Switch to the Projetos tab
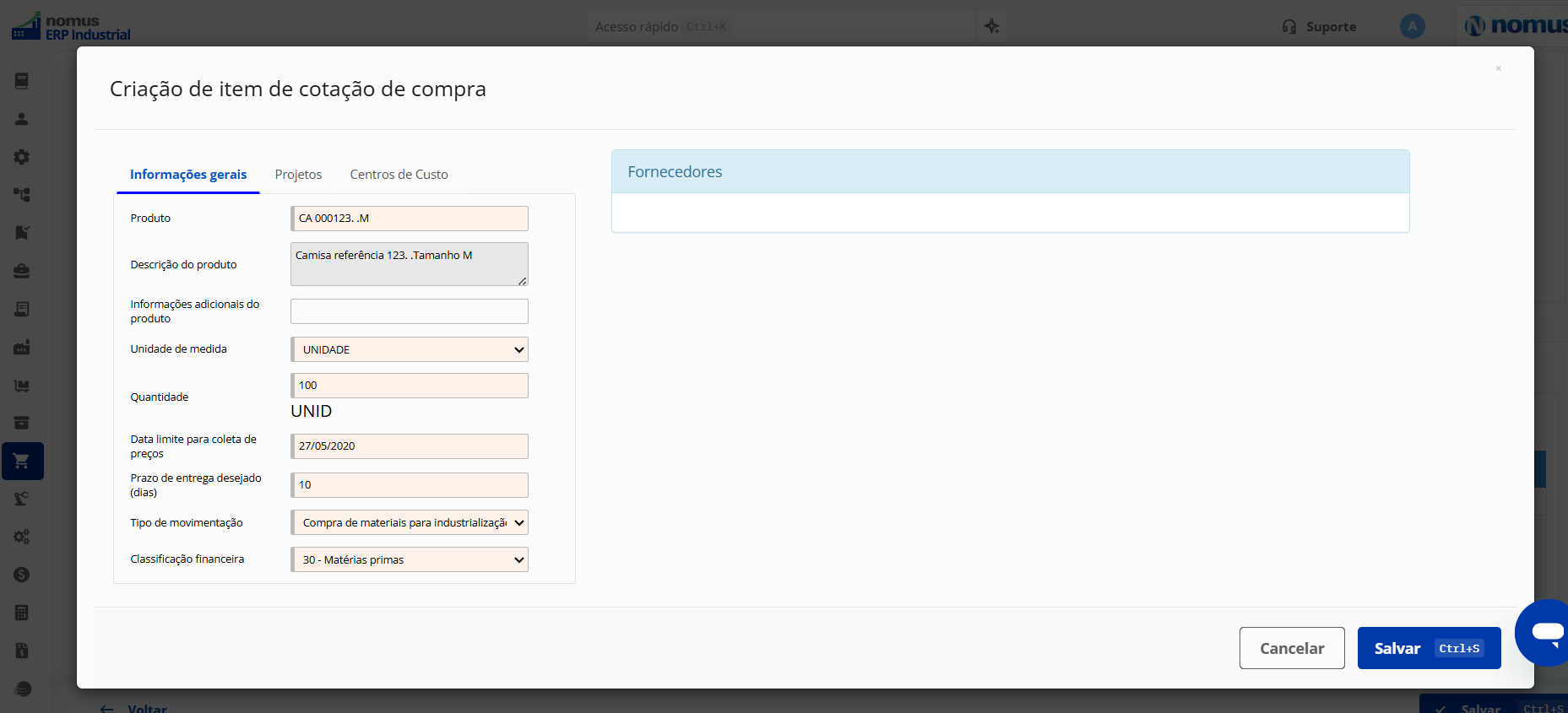Image resolution: width=1568 pixels, height=713 pixels. 298,175
